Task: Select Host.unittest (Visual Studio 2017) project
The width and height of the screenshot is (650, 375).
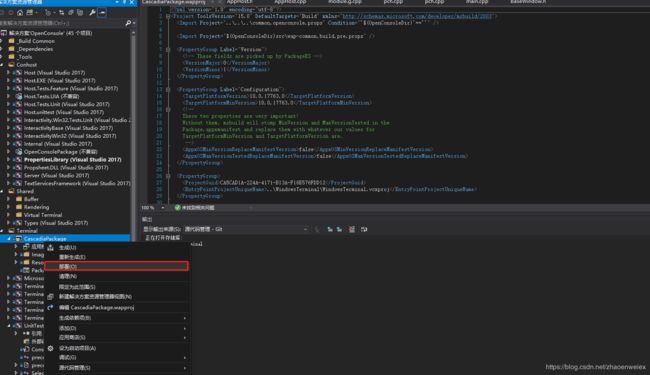Action: click(x=64, y=112)
